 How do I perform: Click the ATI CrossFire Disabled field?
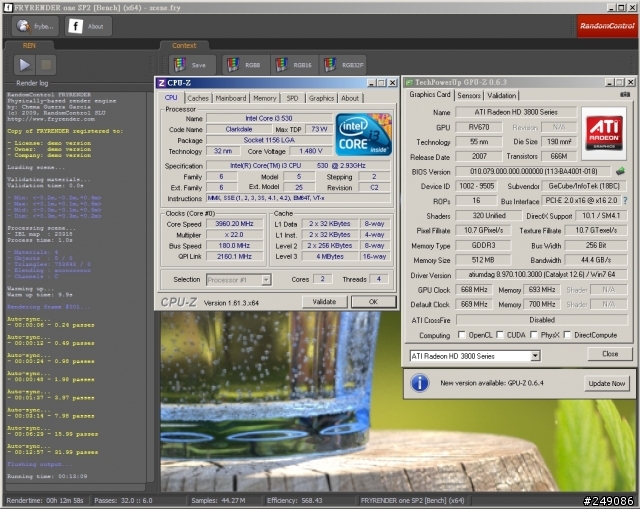[x=541, y=320]
